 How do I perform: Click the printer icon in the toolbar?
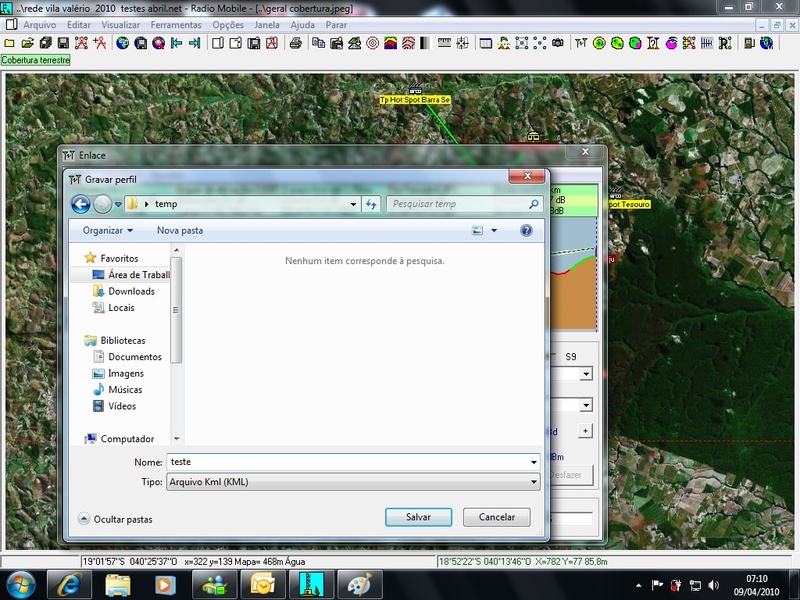pyautogui.click(x=296, y=43)
